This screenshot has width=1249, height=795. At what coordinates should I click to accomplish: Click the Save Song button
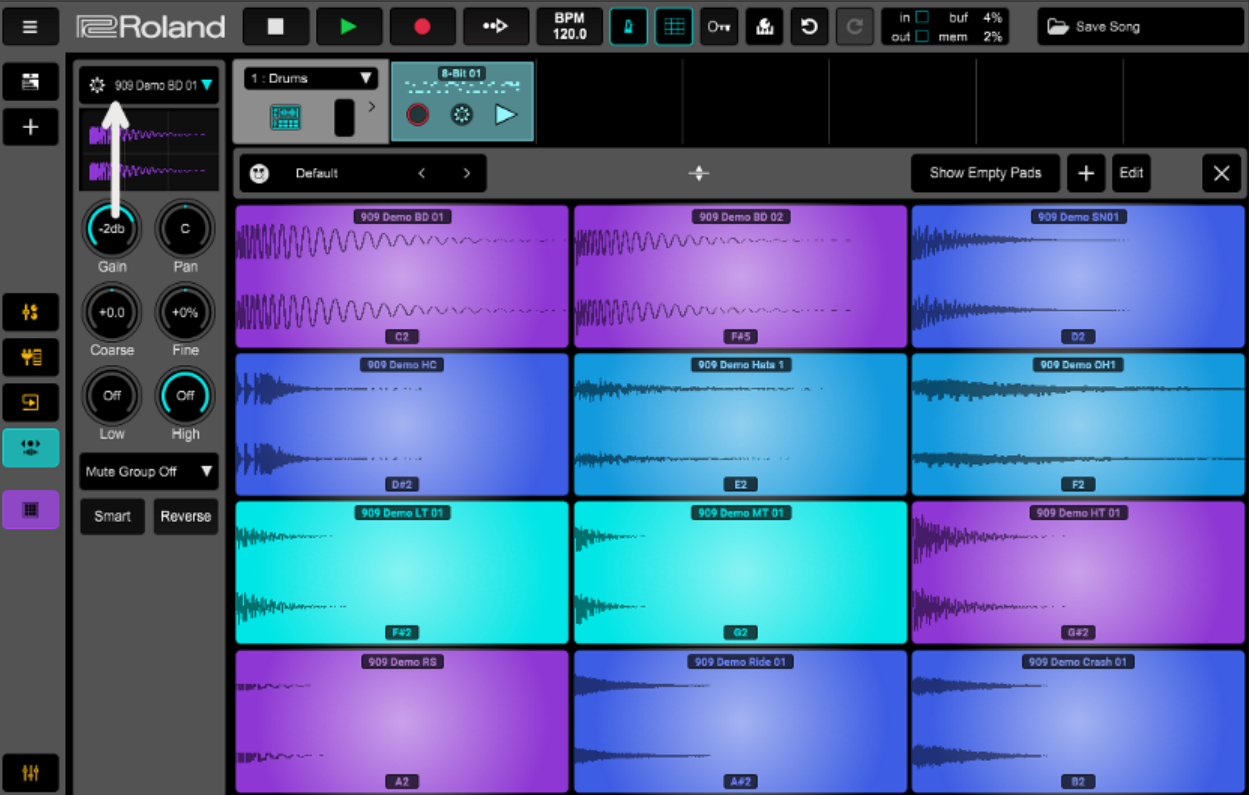[1138, 27]
